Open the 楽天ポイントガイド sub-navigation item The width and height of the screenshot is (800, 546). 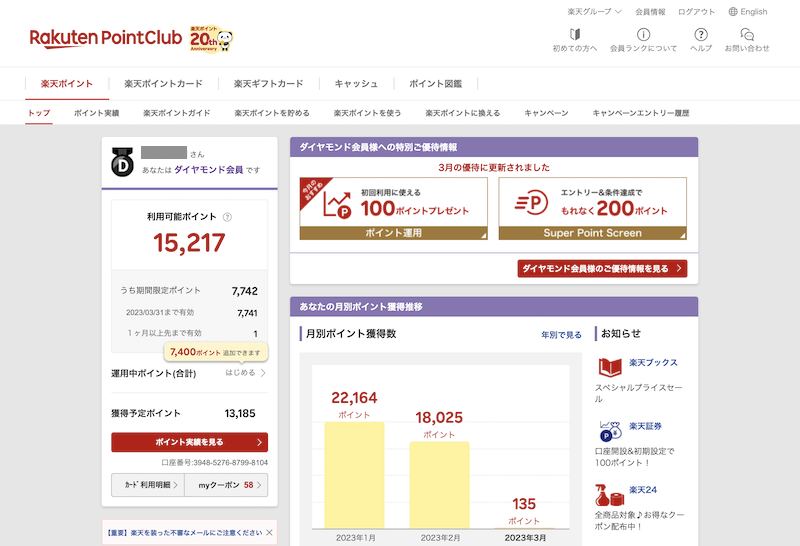177,113
